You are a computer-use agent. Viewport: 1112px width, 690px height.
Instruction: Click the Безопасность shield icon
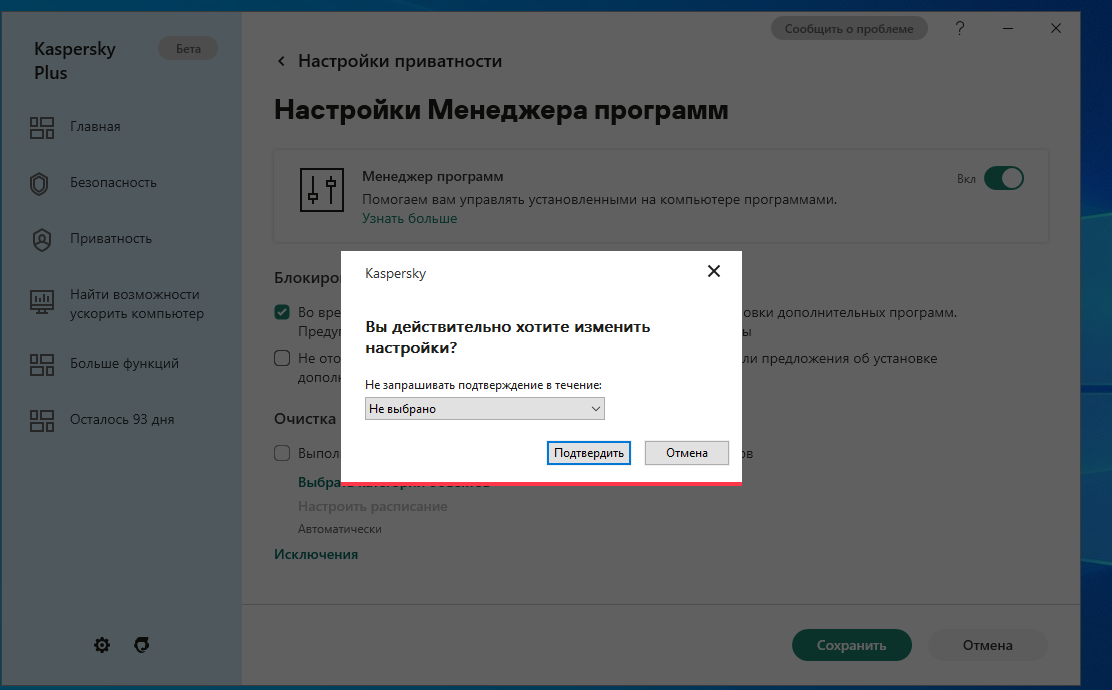tap(39, 184)
